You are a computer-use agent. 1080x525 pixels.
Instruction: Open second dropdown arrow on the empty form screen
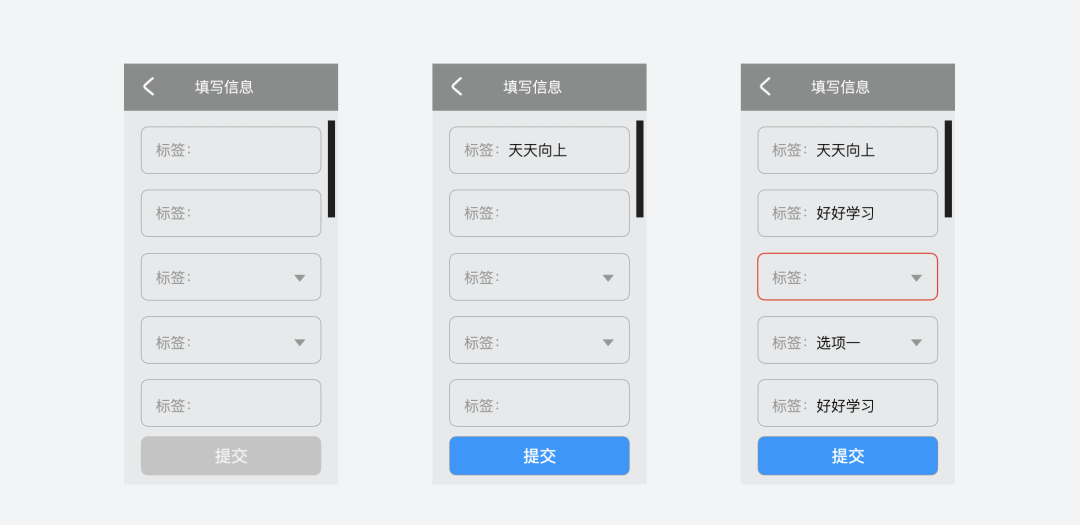coord(300,342)
